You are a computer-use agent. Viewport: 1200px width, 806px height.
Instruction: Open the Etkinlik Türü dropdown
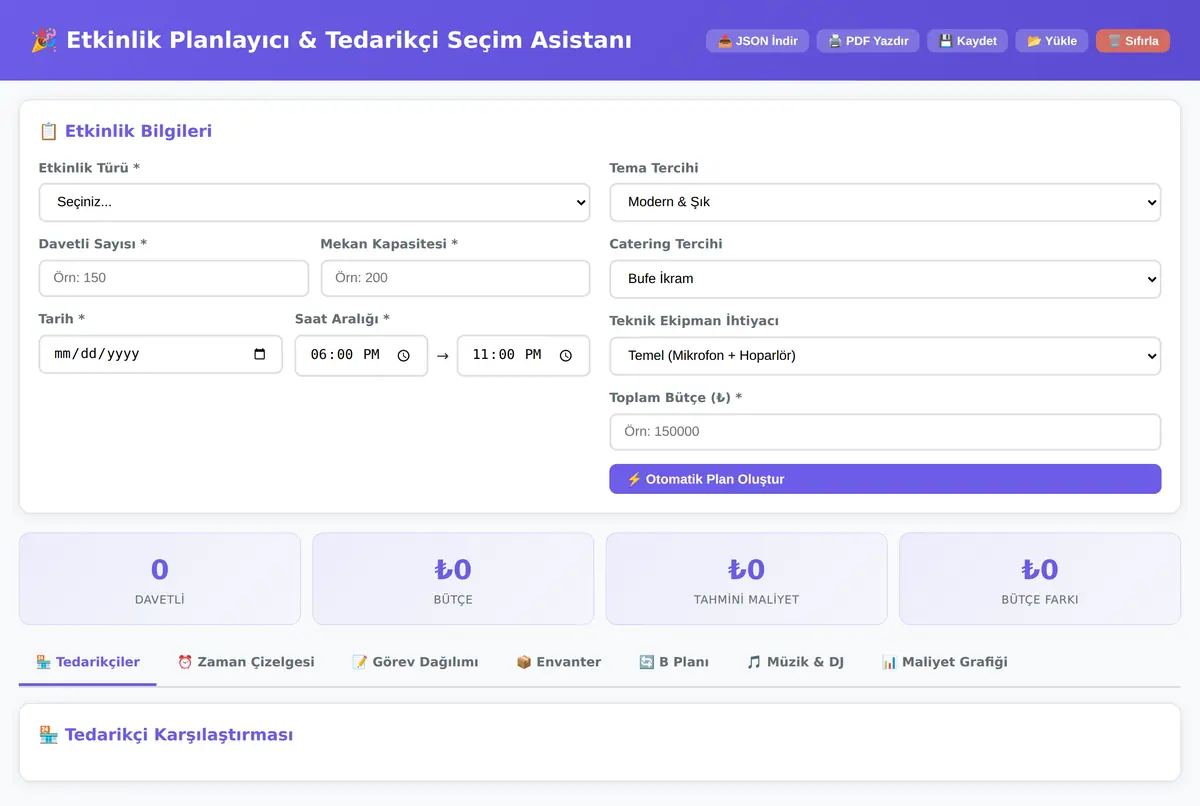pos(314,202)
